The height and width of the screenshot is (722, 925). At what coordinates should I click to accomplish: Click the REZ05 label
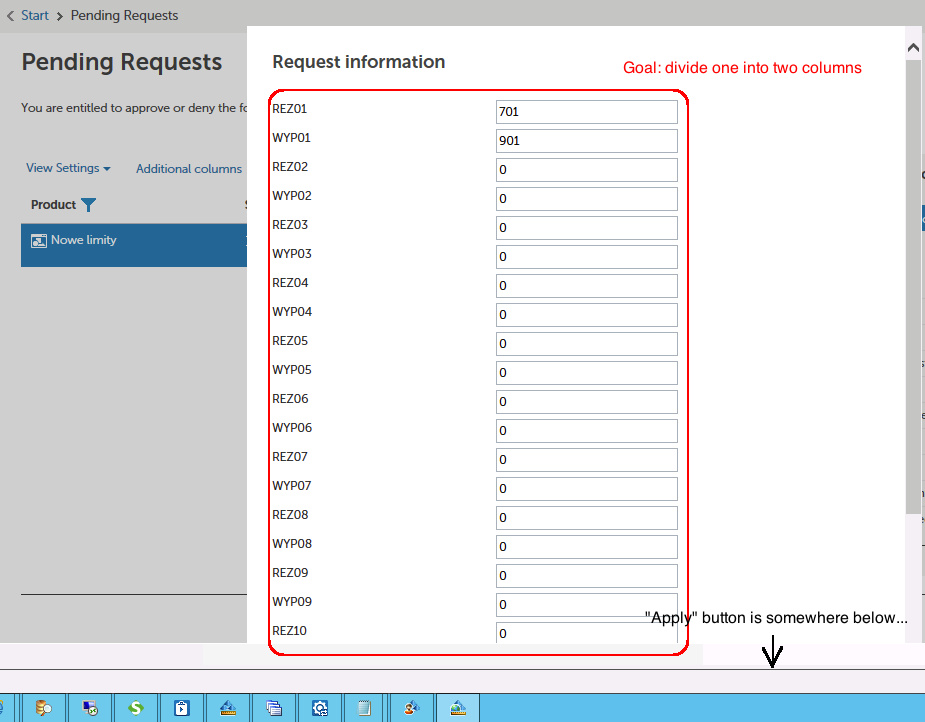[290, 340]
